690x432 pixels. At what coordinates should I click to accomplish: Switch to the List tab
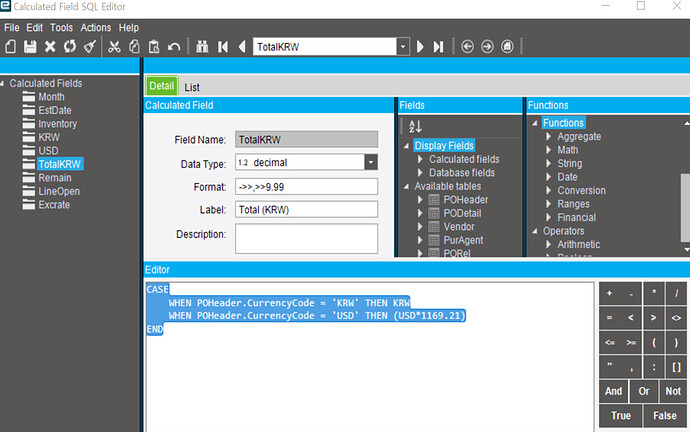(x=192, y=87)
